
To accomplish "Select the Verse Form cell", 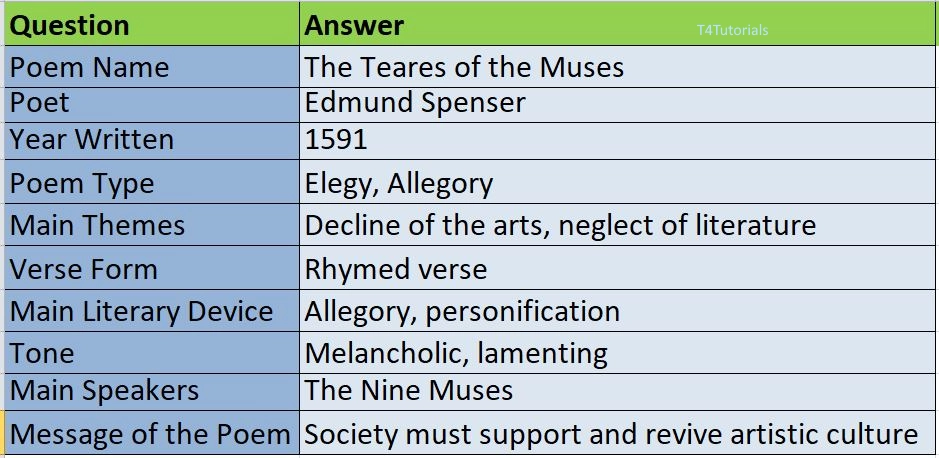I will tap(152, 268).
